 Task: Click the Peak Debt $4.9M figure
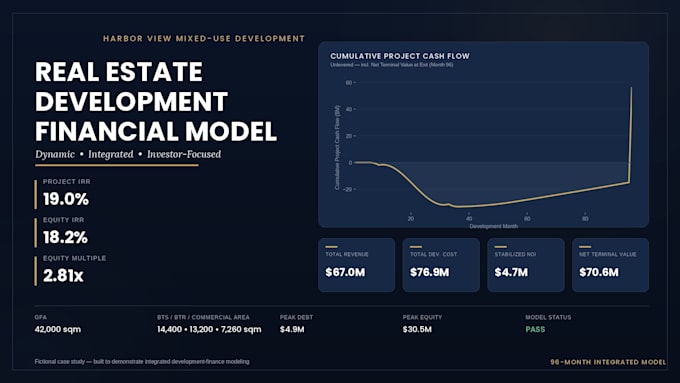292,329
